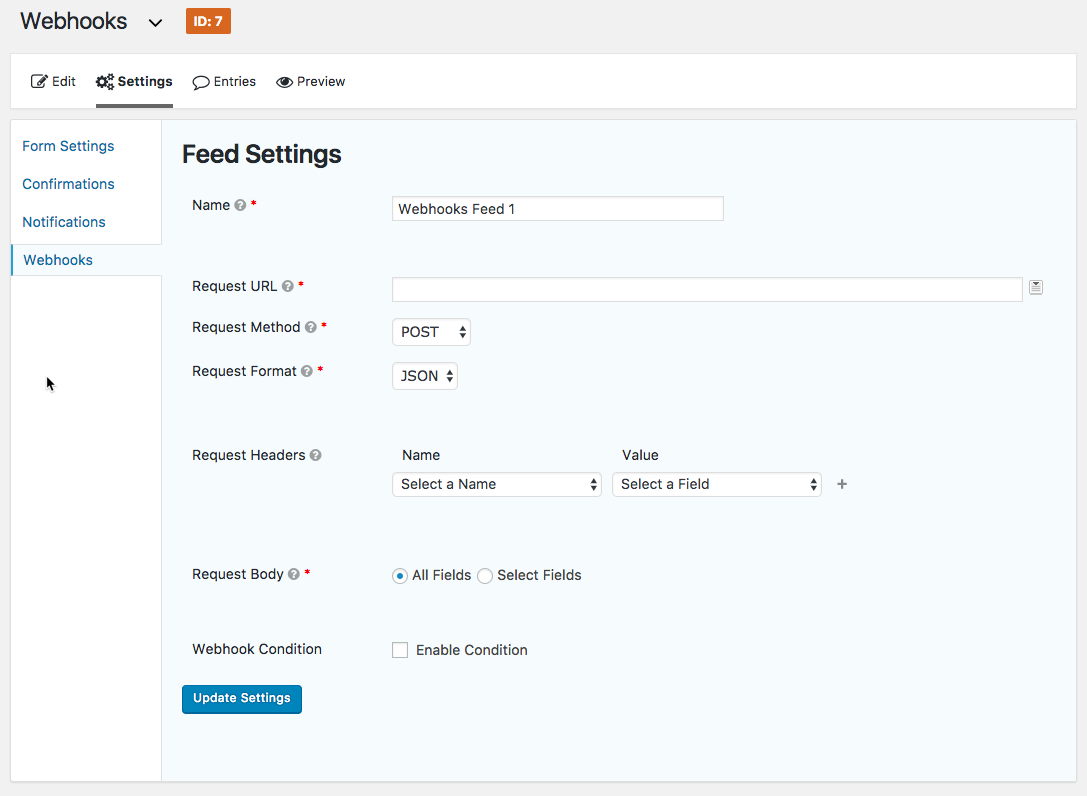Click the help icon next to Name
Viewport: 1087px width, 796px height.
point(237,205)
